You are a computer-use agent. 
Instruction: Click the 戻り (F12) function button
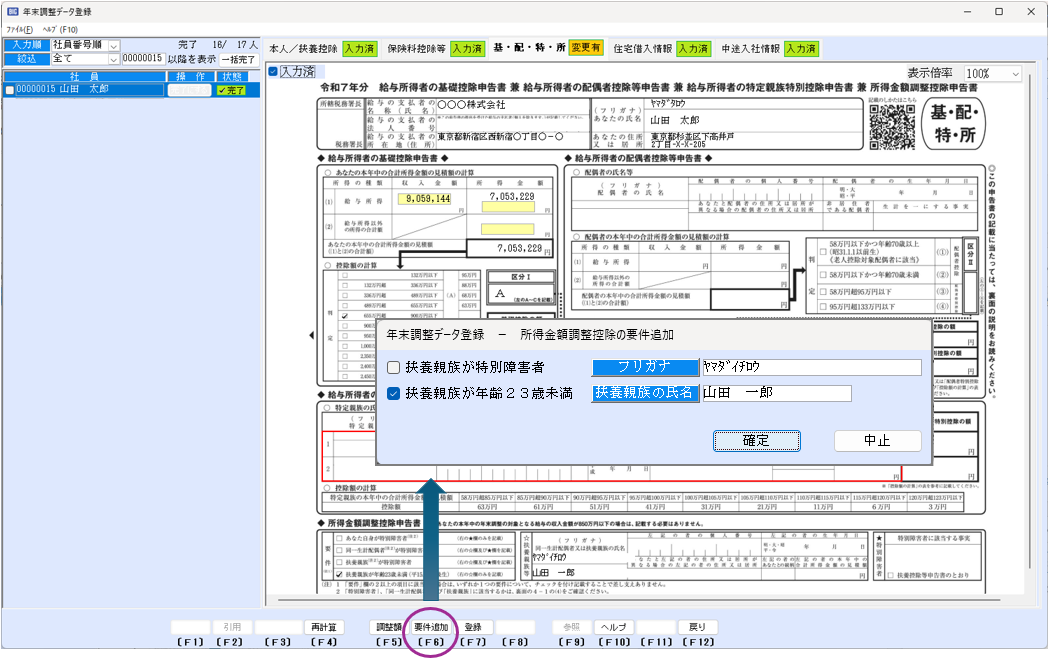point(697,627)
